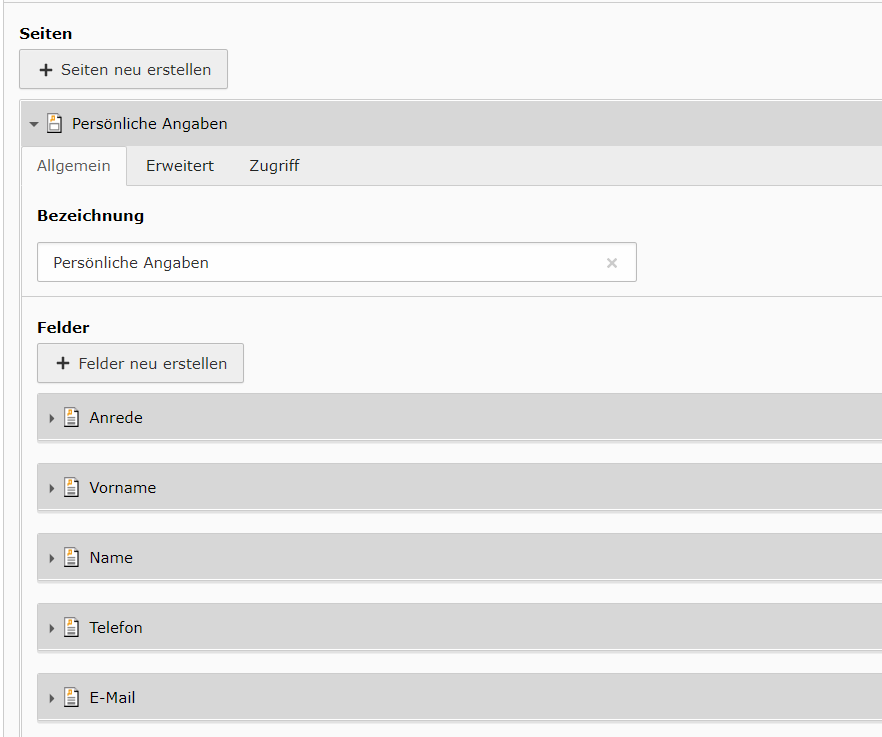882x737 pixels.
Task: Expand the Name field arrow
Action: [51, 558]
